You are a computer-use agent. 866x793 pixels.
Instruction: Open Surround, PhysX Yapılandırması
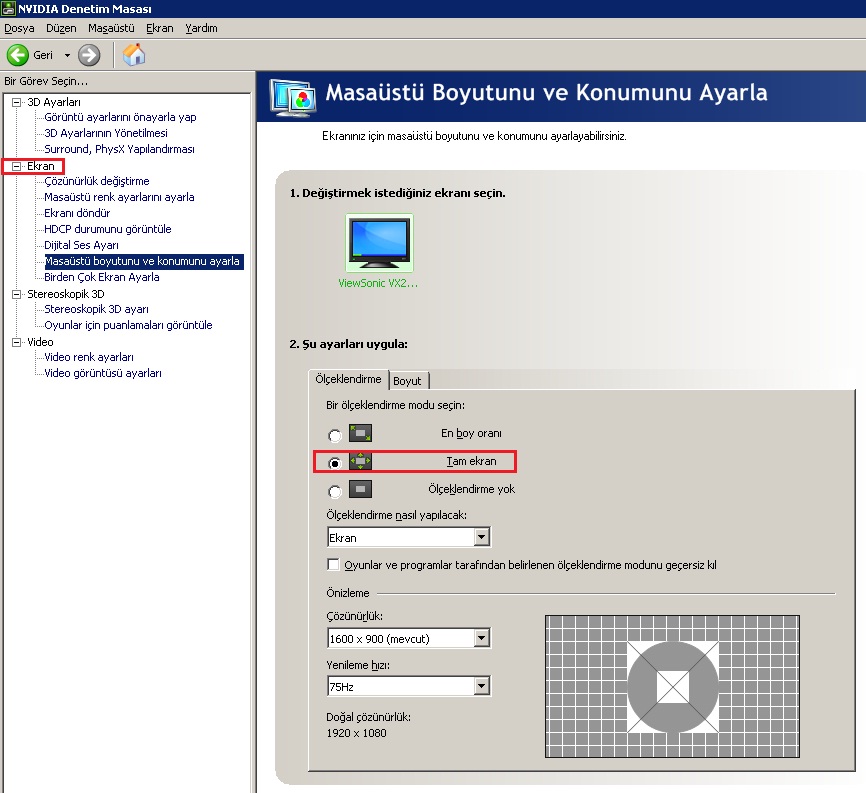119,149
